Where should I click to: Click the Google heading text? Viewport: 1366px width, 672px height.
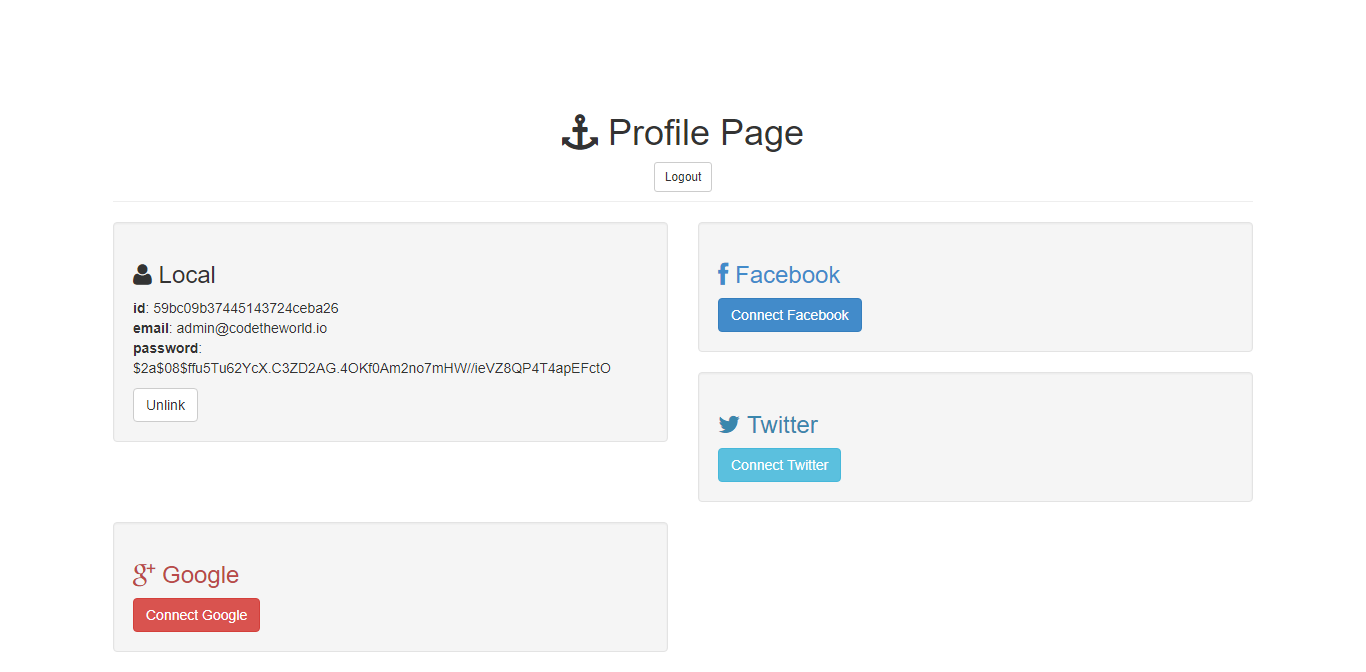(x=201, y=575)
